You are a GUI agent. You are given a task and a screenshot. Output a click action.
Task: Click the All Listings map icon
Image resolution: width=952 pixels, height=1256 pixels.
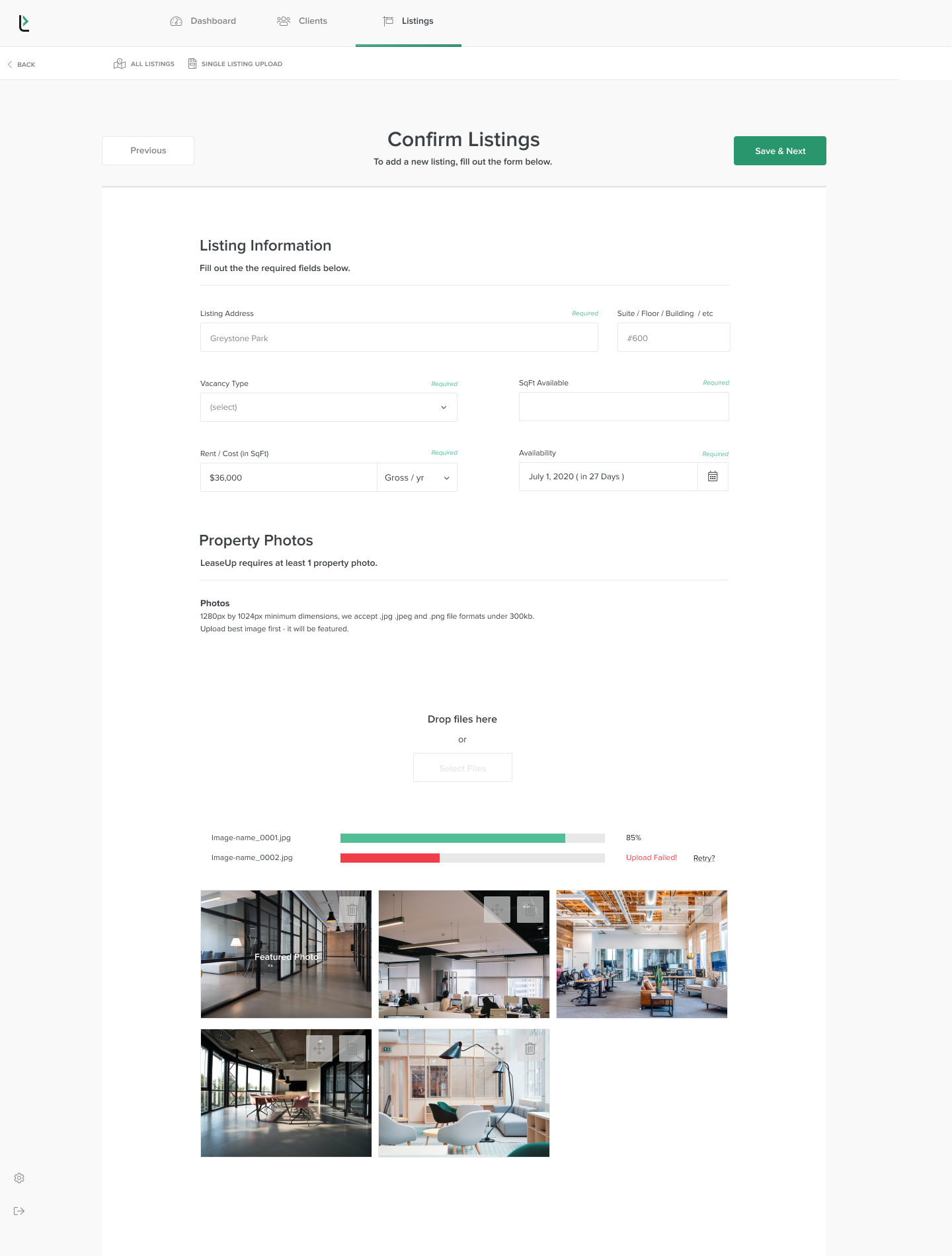(x=120, y=63)
